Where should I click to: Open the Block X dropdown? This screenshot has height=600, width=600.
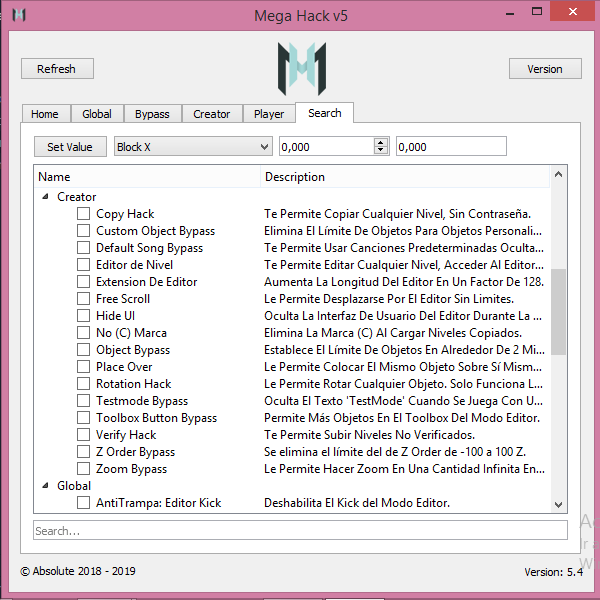193,147
